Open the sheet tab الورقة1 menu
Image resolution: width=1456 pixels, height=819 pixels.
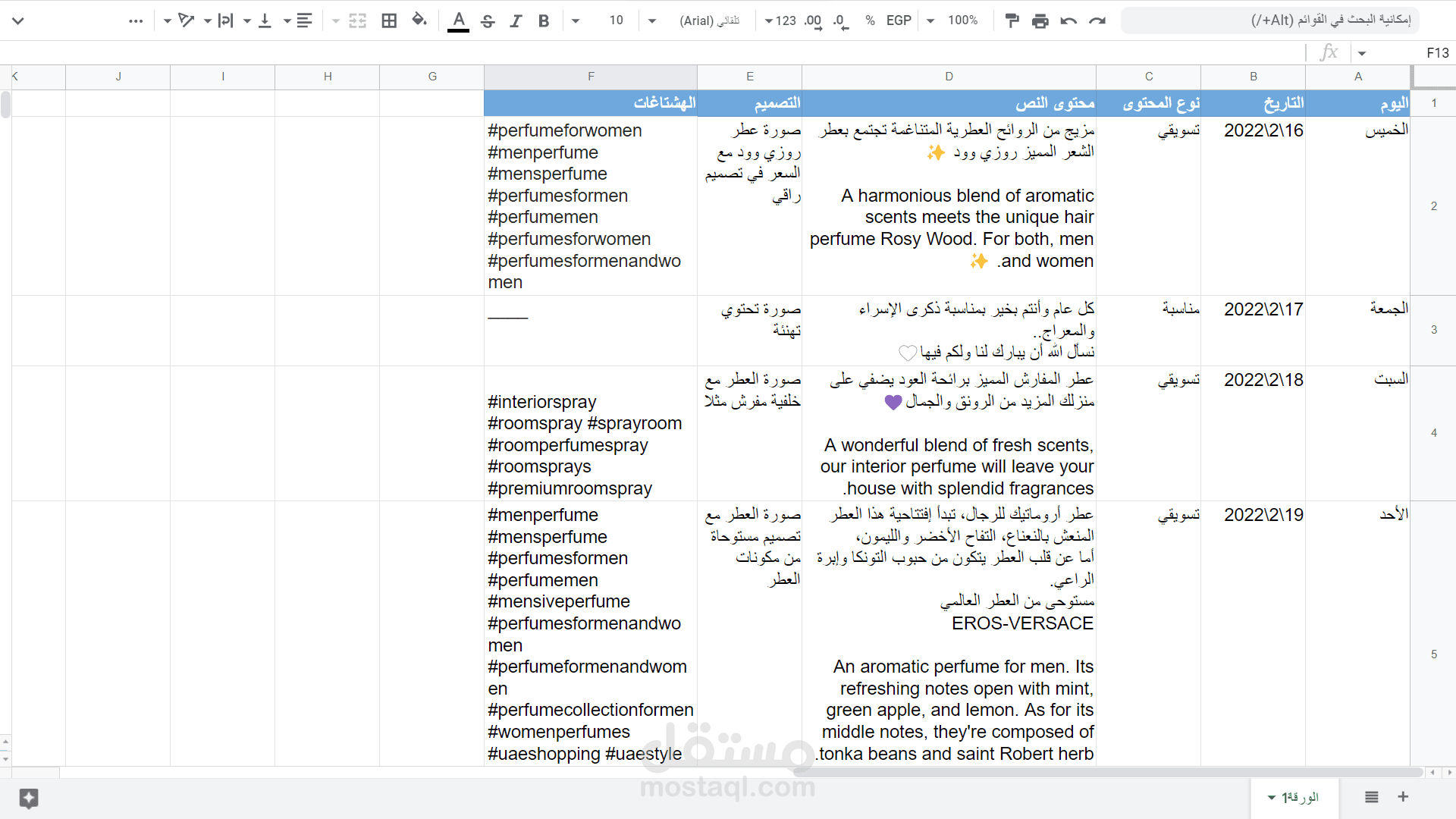[1271, 798]
